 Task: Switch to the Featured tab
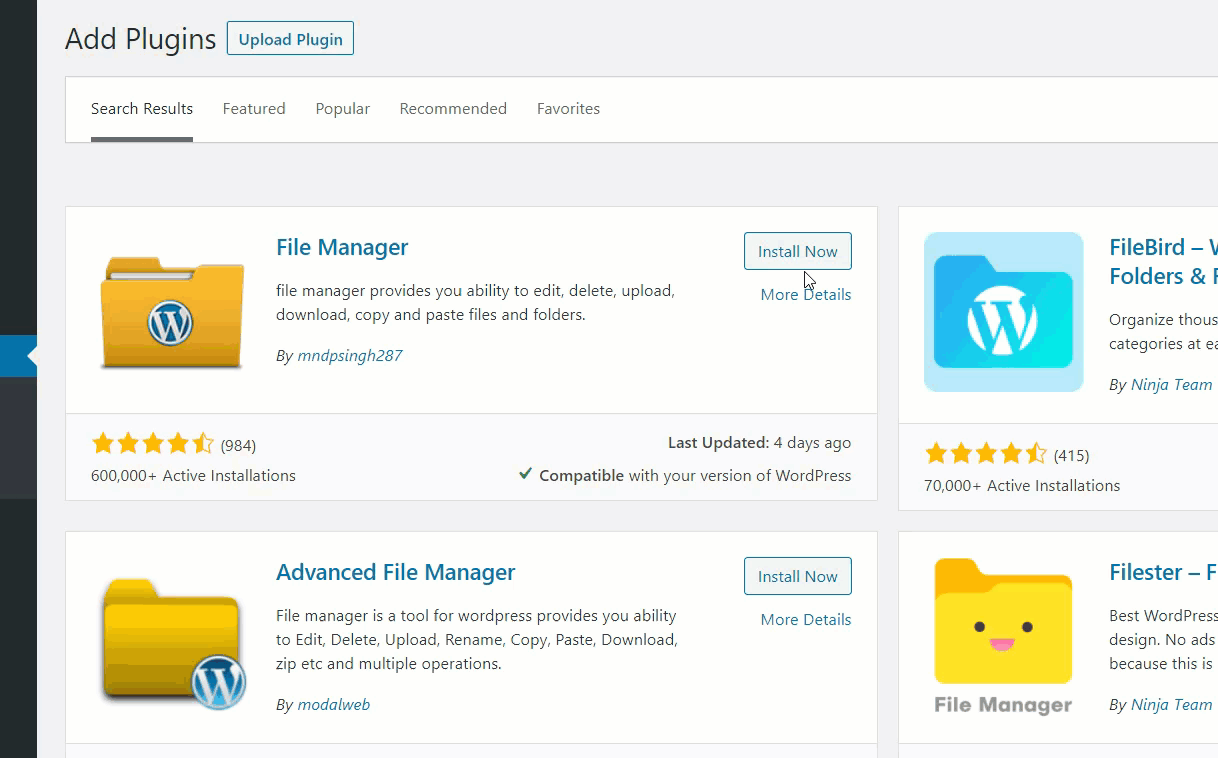(254, 109)
